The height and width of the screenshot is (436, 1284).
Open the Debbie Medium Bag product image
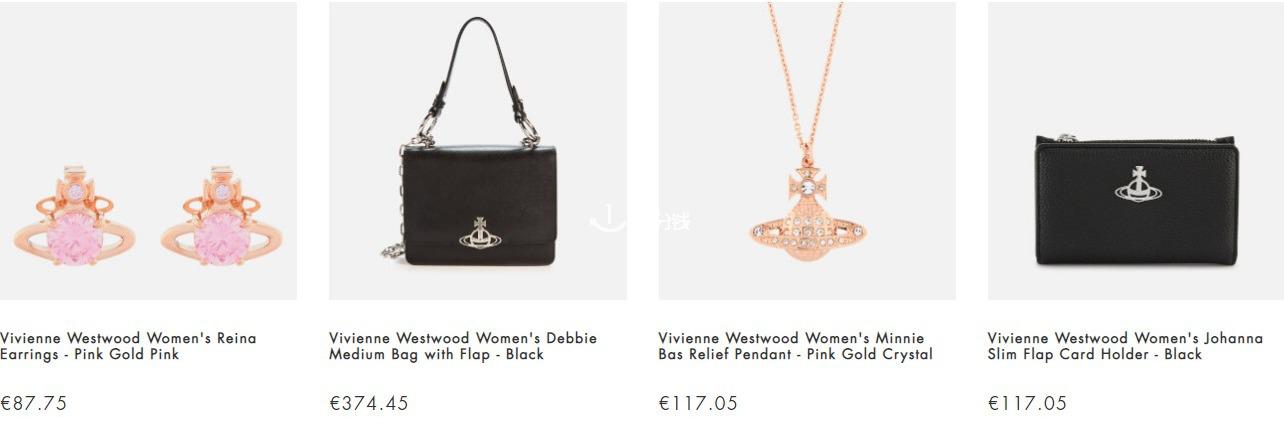(x=478, y=151)
